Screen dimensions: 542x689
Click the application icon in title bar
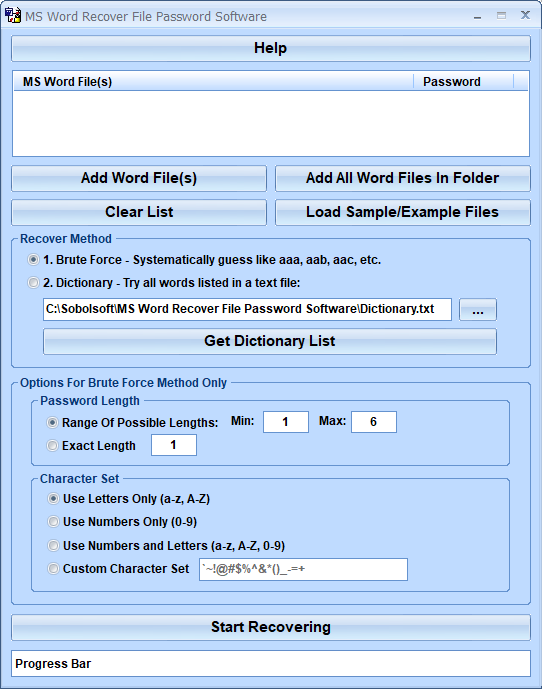tap(12, 15)
